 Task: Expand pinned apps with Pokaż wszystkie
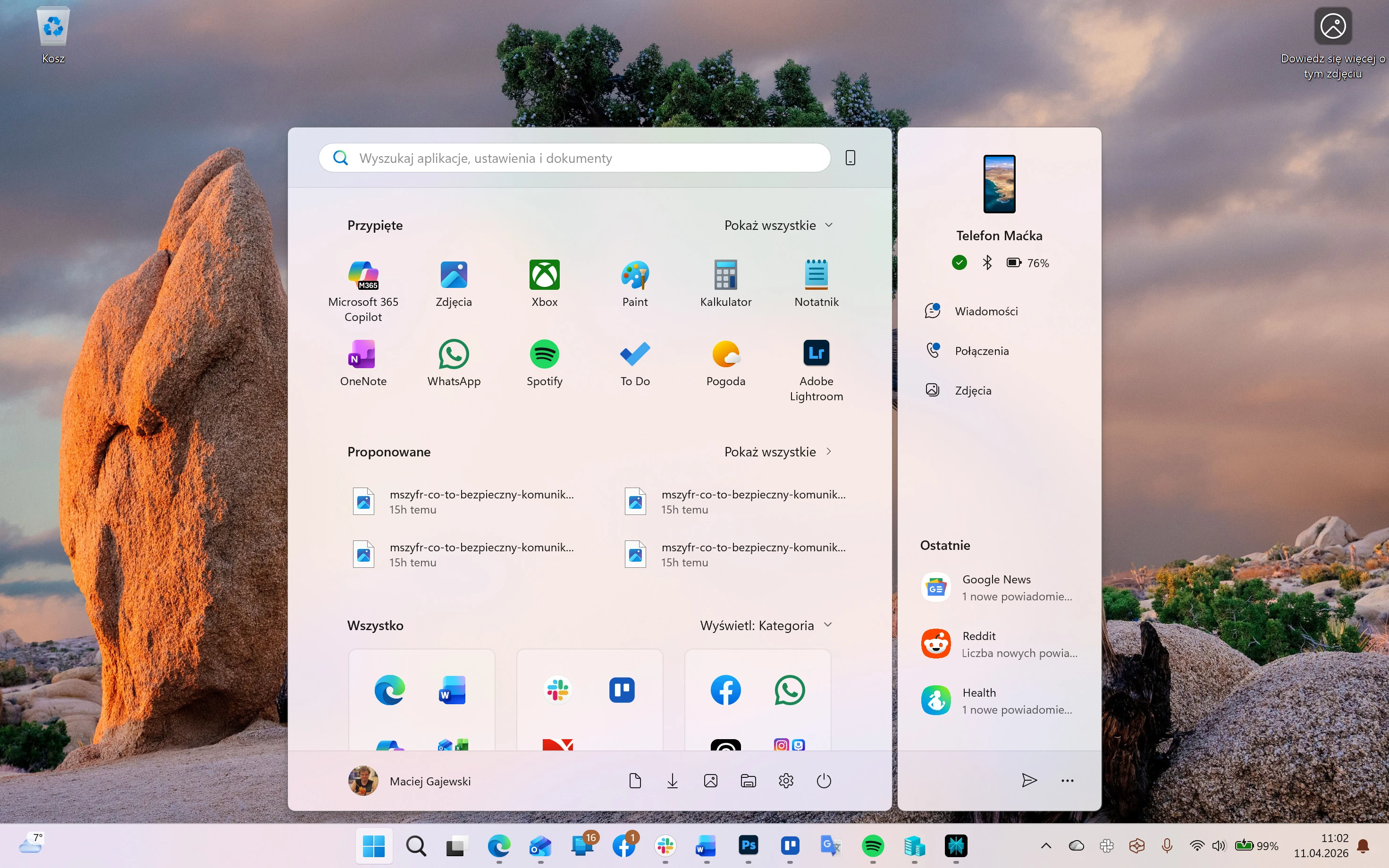tap(778, 226)
